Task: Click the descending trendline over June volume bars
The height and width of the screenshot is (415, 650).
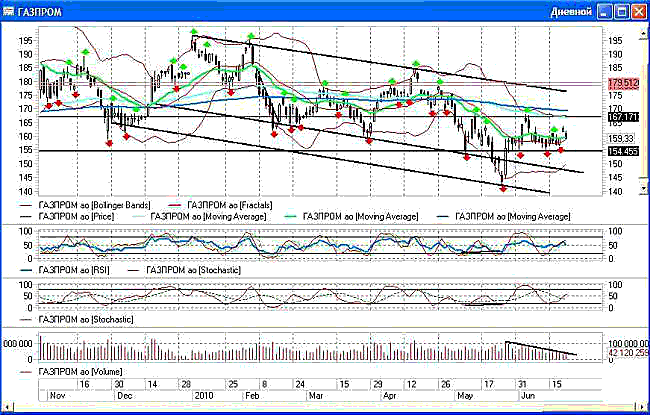Action: point(541,348)
